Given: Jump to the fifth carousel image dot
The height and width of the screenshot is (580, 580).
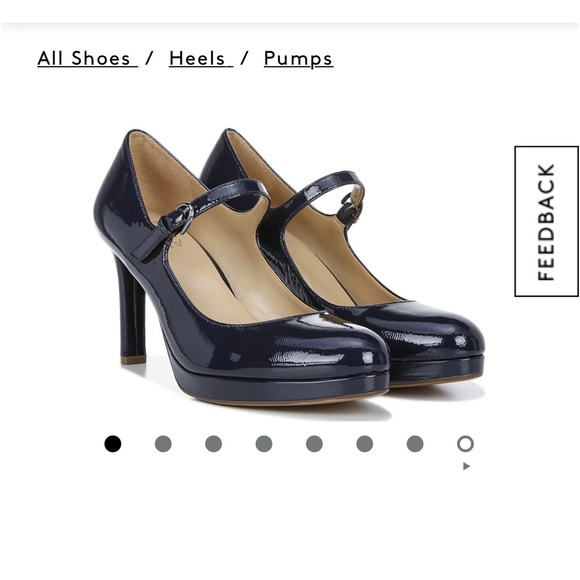Looking at the screenshot, I should point(314,444).
